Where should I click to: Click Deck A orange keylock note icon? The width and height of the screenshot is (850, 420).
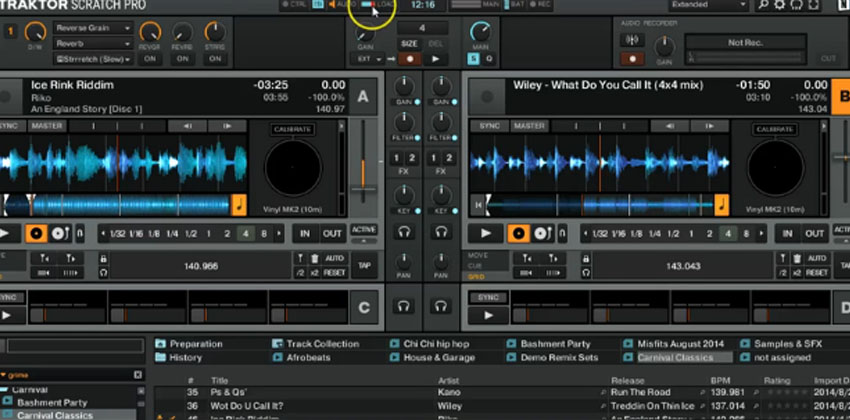239,205
